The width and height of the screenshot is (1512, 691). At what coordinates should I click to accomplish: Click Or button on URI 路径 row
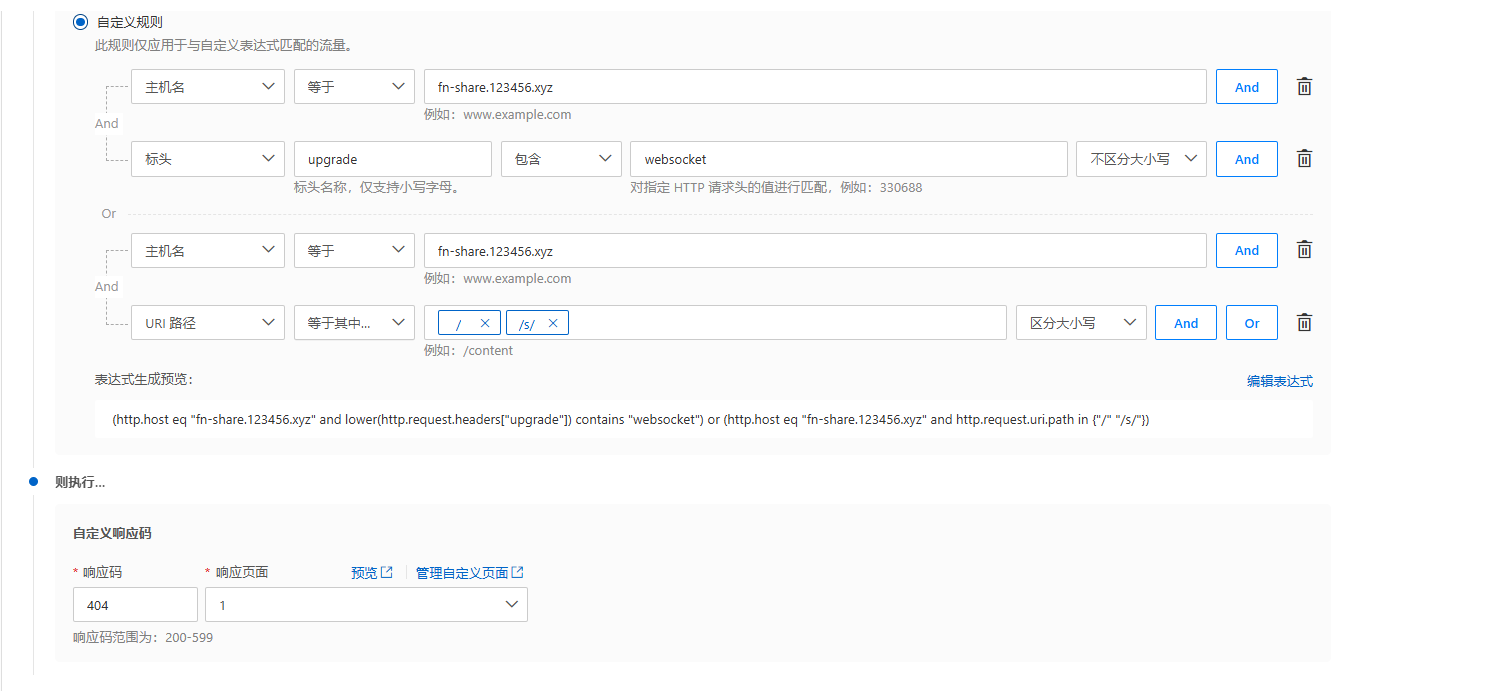(1252, 323)
